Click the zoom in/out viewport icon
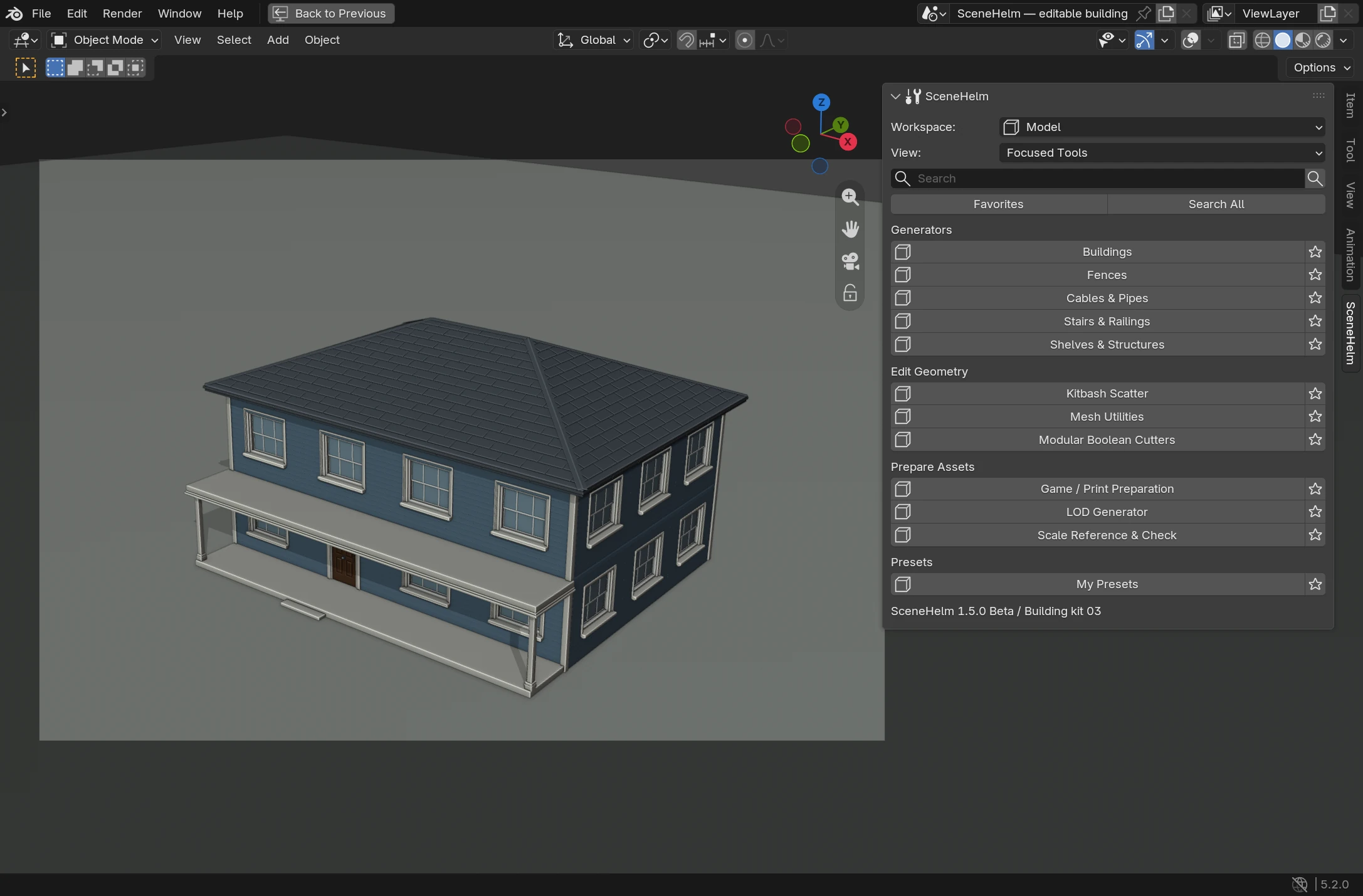 click(x=850, y=197)
